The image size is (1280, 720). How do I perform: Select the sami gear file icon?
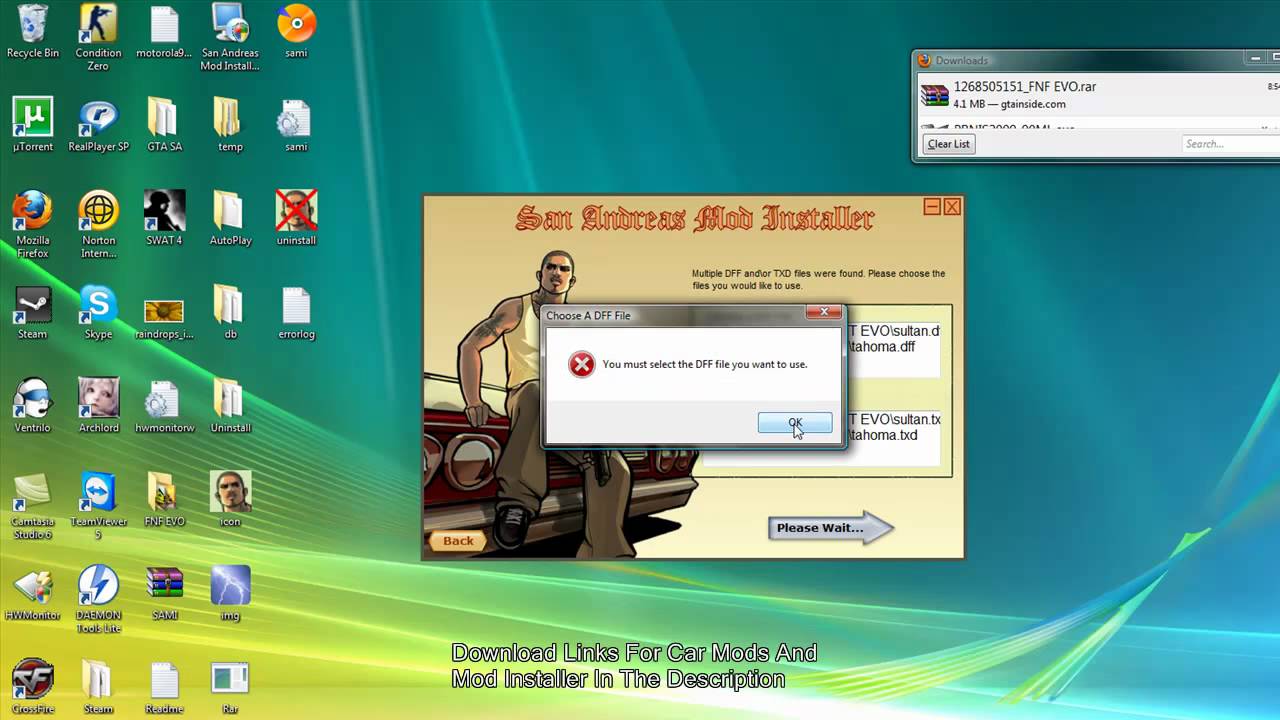click(296, 125)
